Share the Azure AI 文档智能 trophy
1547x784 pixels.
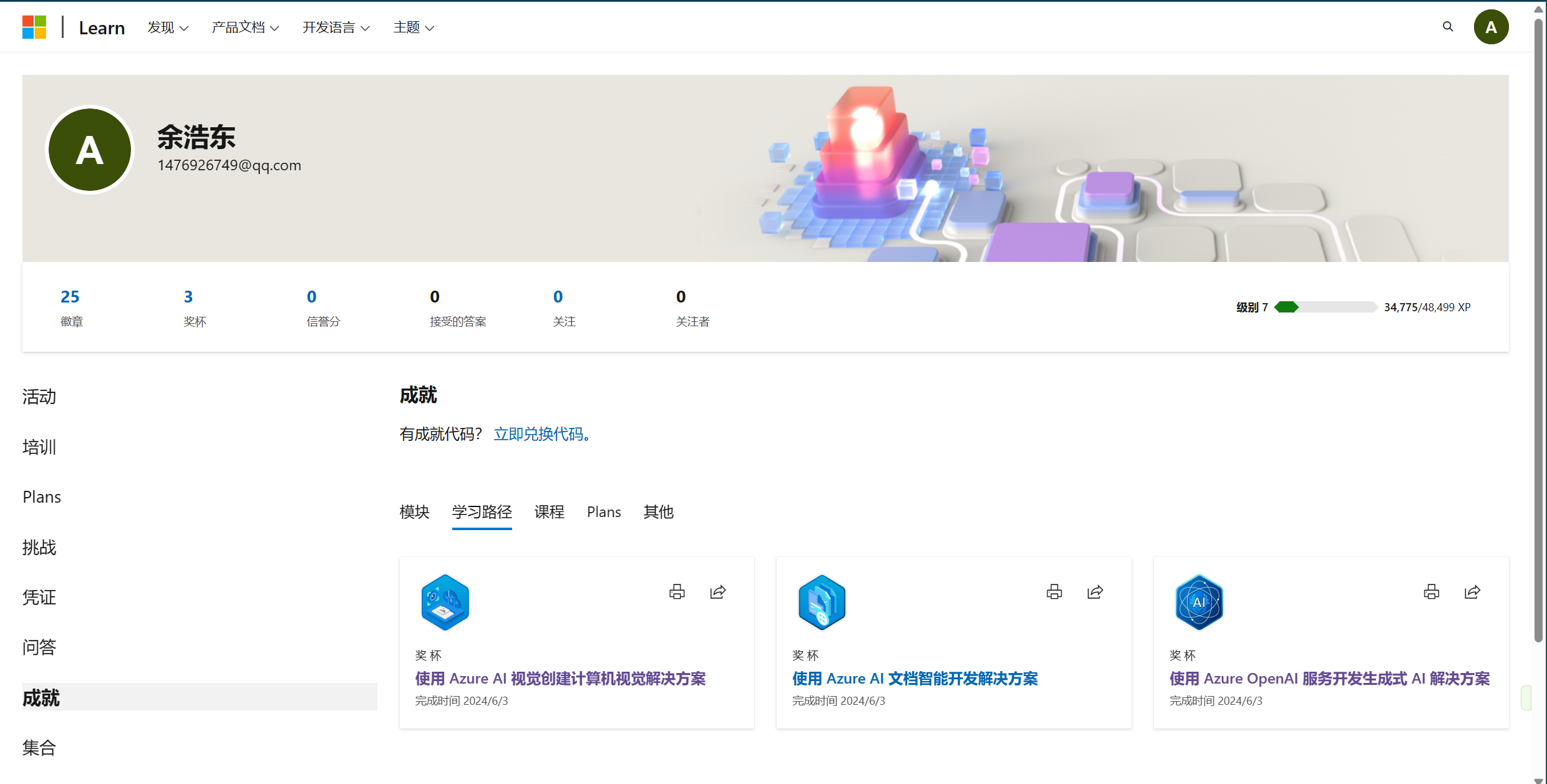(x=1095, y=591)
